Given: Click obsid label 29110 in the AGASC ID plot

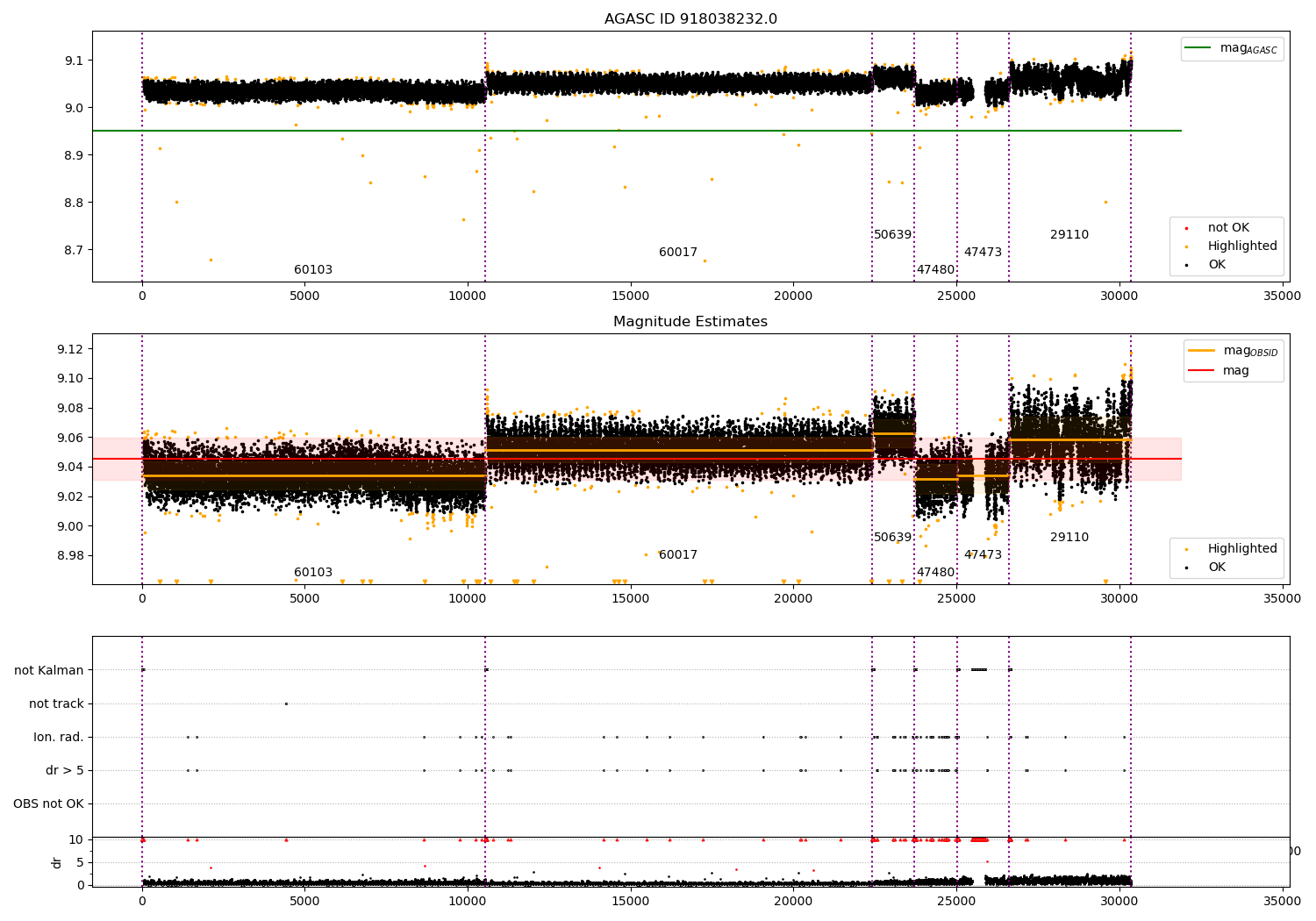Looking at the screenshot, I should [1069, 235].
